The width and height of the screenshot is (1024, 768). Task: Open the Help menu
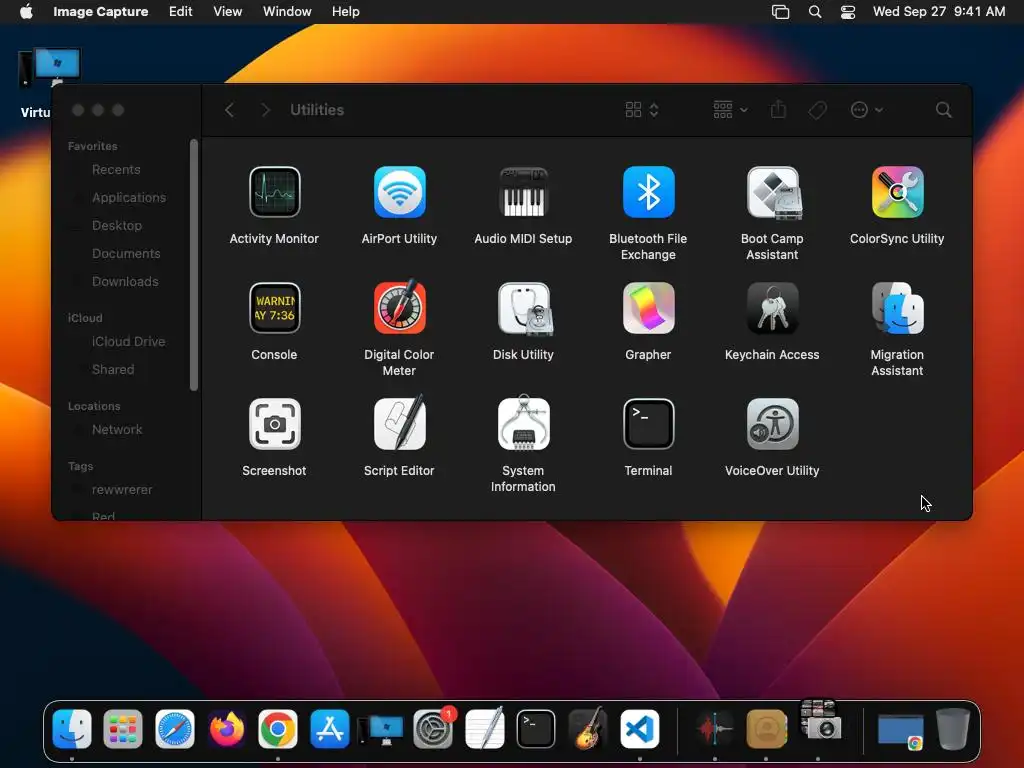345,12
